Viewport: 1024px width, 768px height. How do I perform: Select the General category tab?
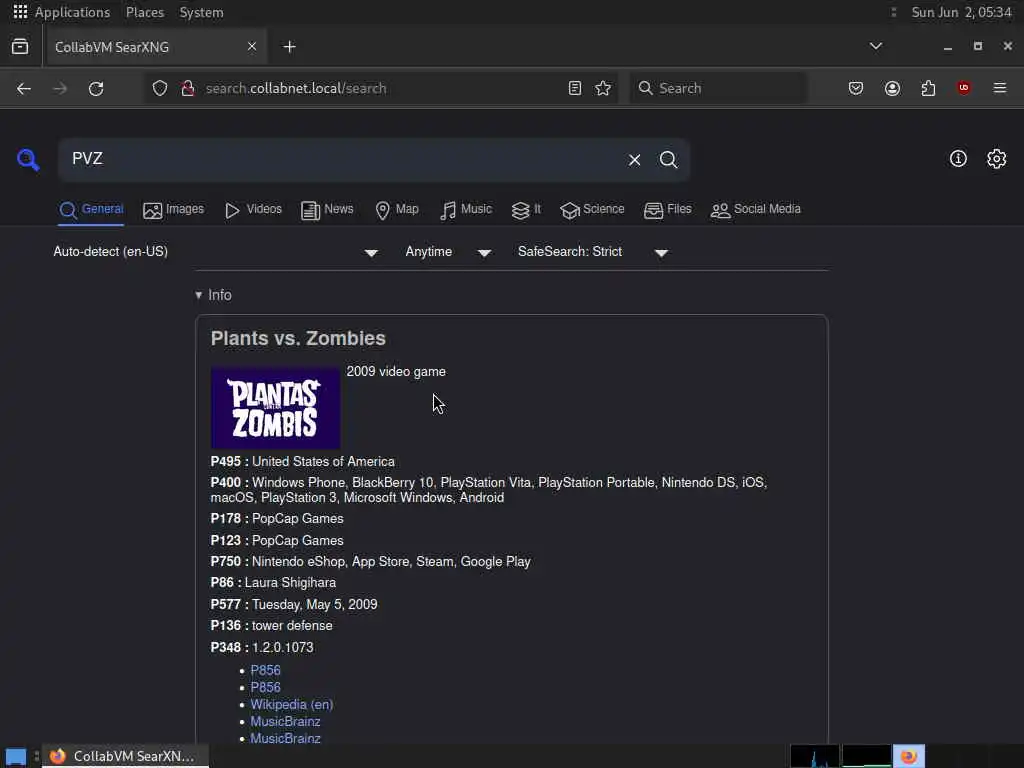click(91, 210)
